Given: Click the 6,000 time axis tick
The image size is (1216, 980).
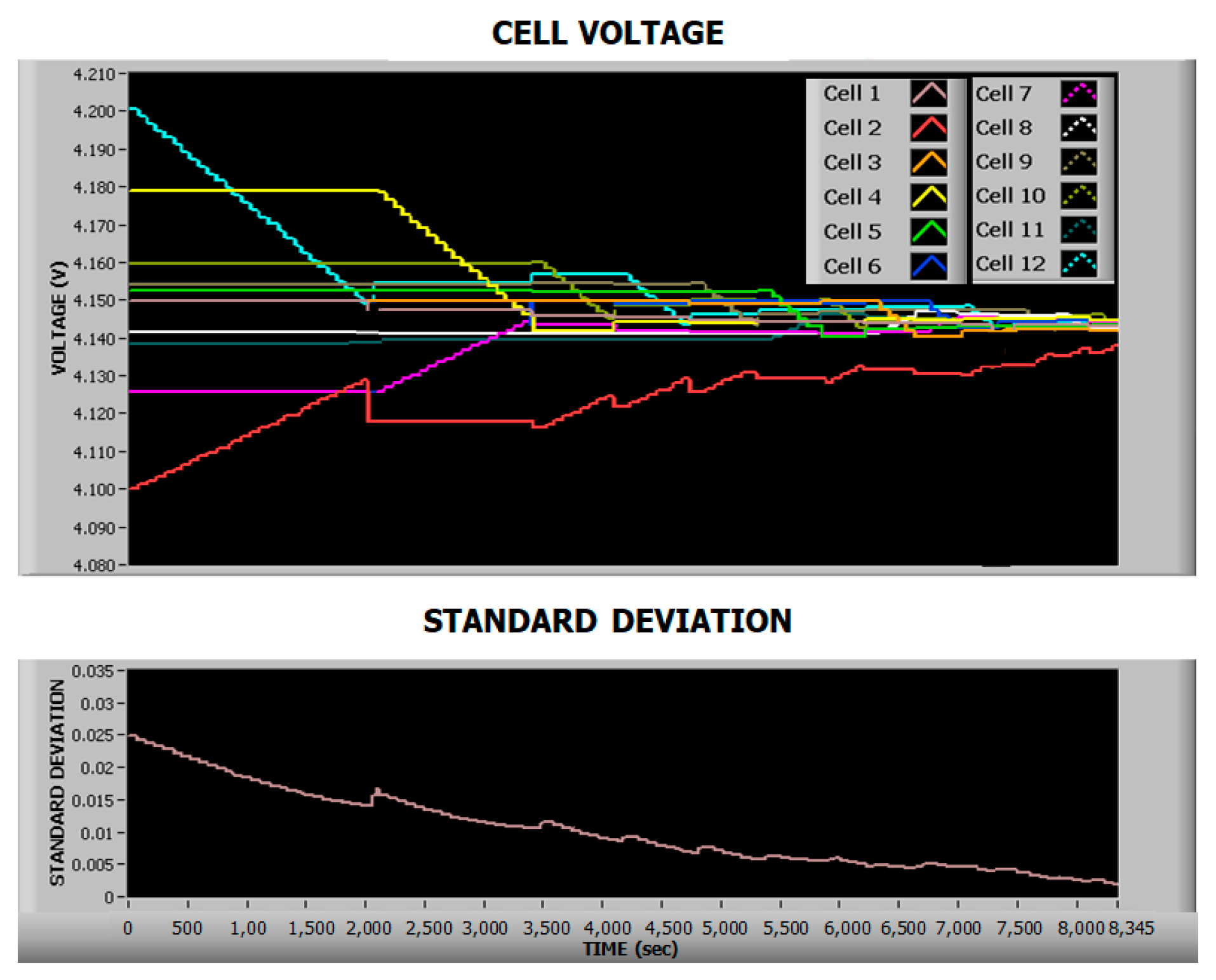Looking at the screenshot, I should (x=847, y=928).
